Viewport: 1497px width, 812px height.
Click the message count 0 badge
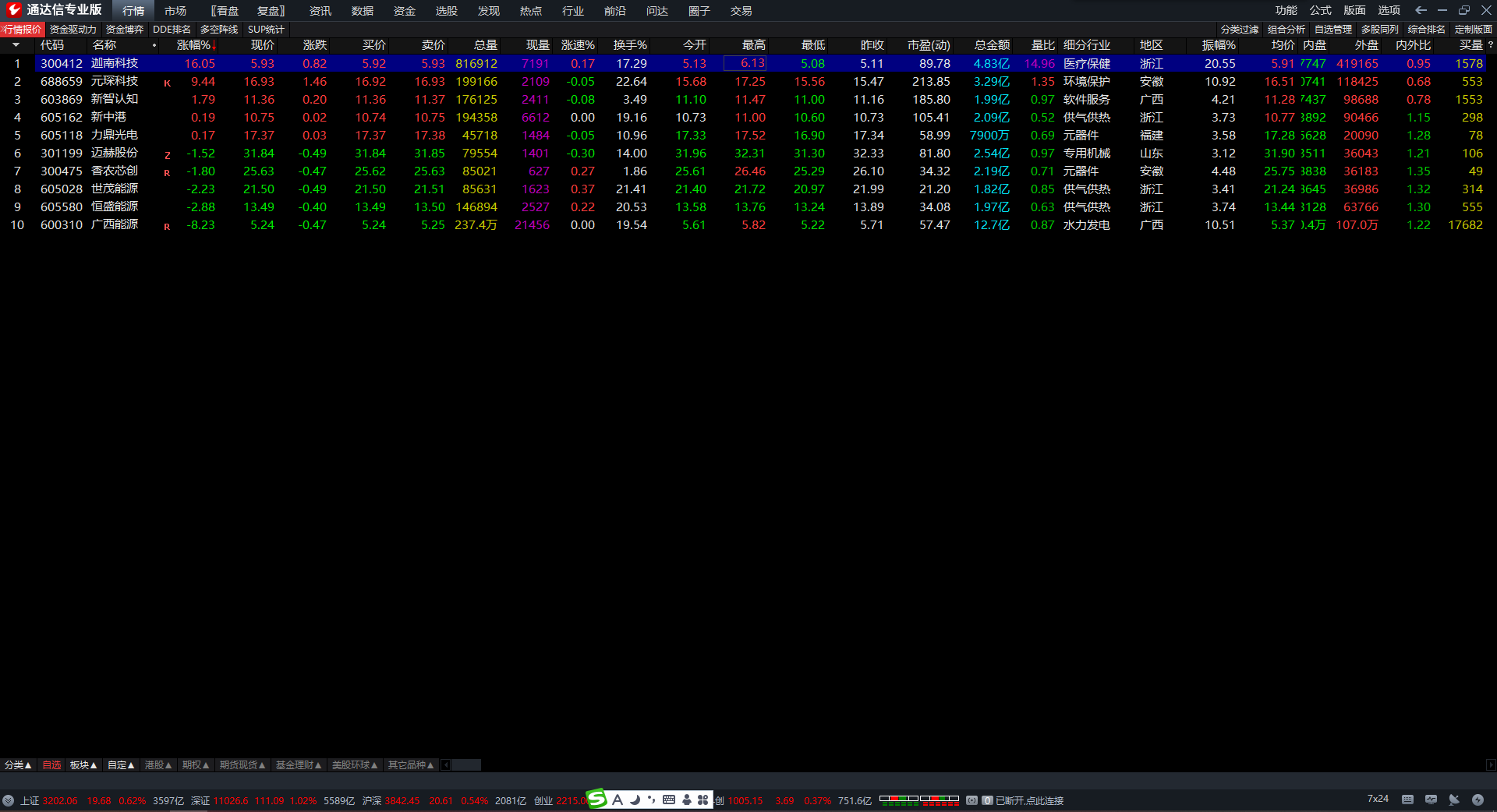tap(987, 800)
